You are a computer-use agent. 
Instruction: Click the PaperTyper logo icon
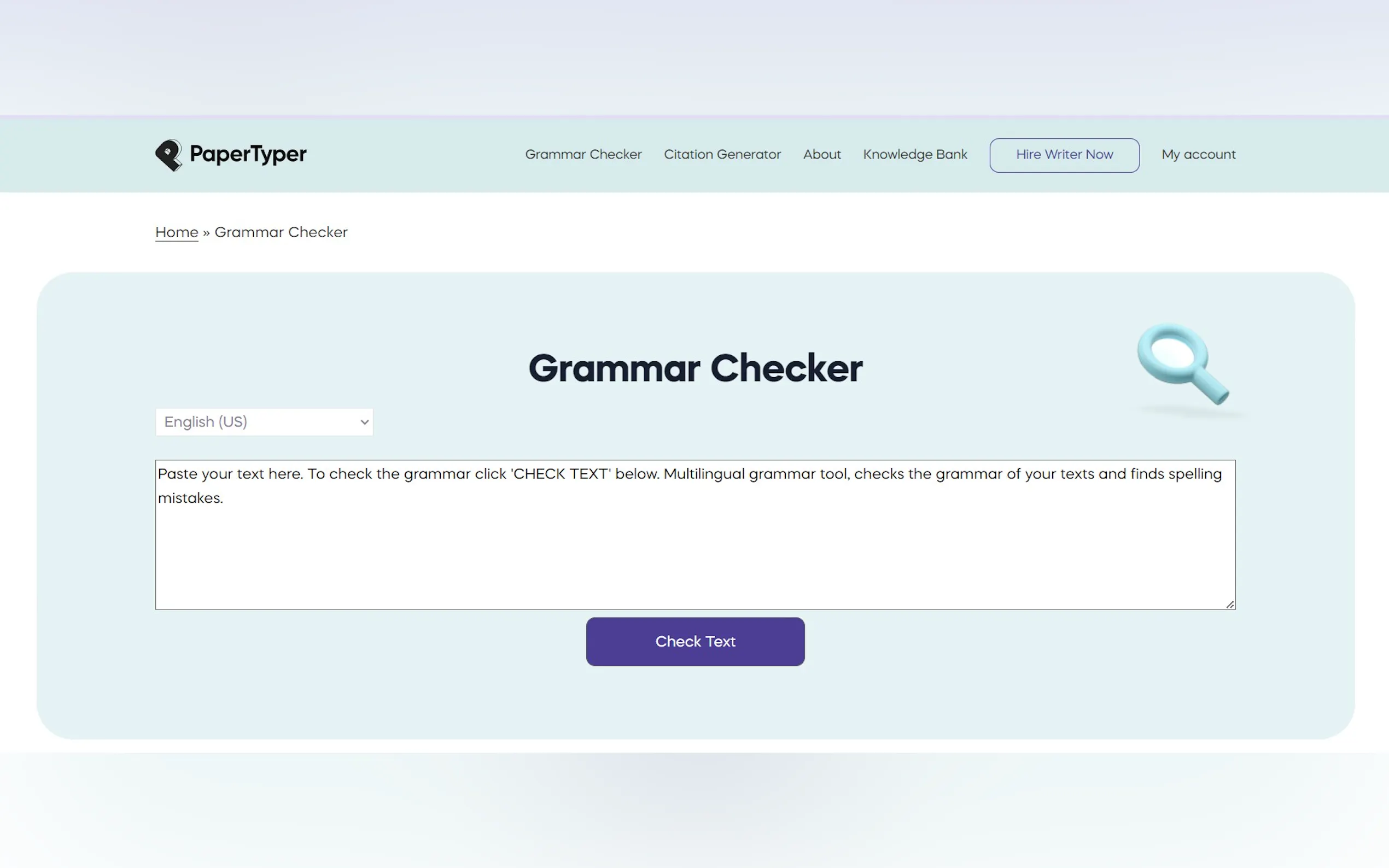168,155
